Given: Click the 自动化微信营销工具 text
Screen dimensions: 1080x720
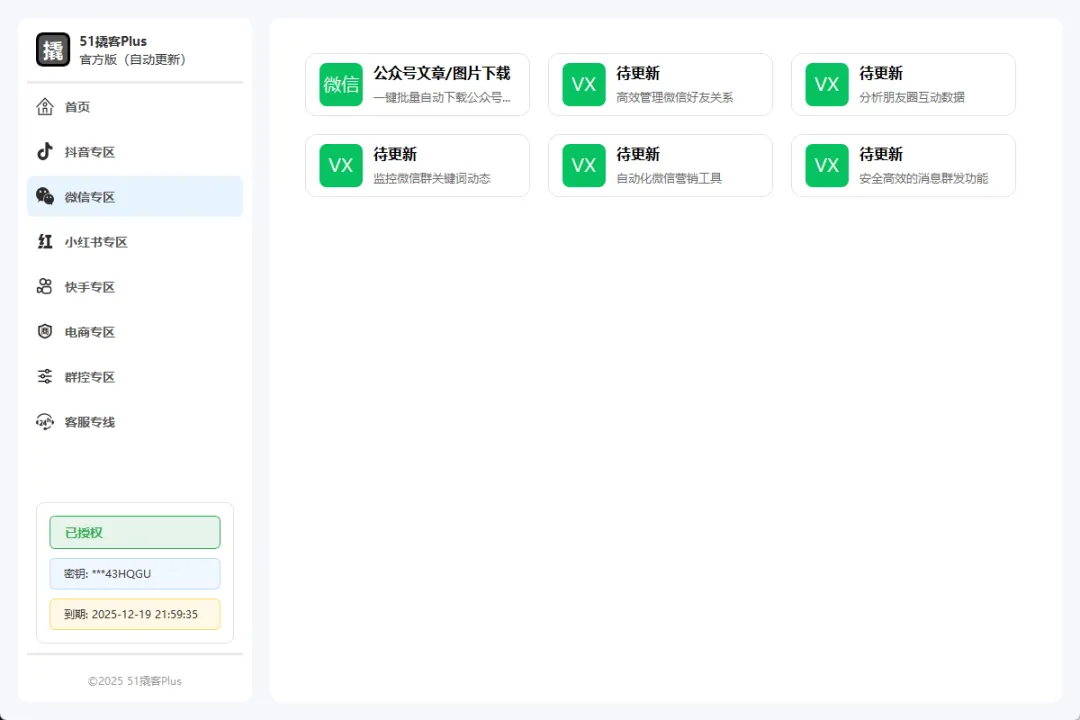Looking at the screenshot, I should (669, 178).
